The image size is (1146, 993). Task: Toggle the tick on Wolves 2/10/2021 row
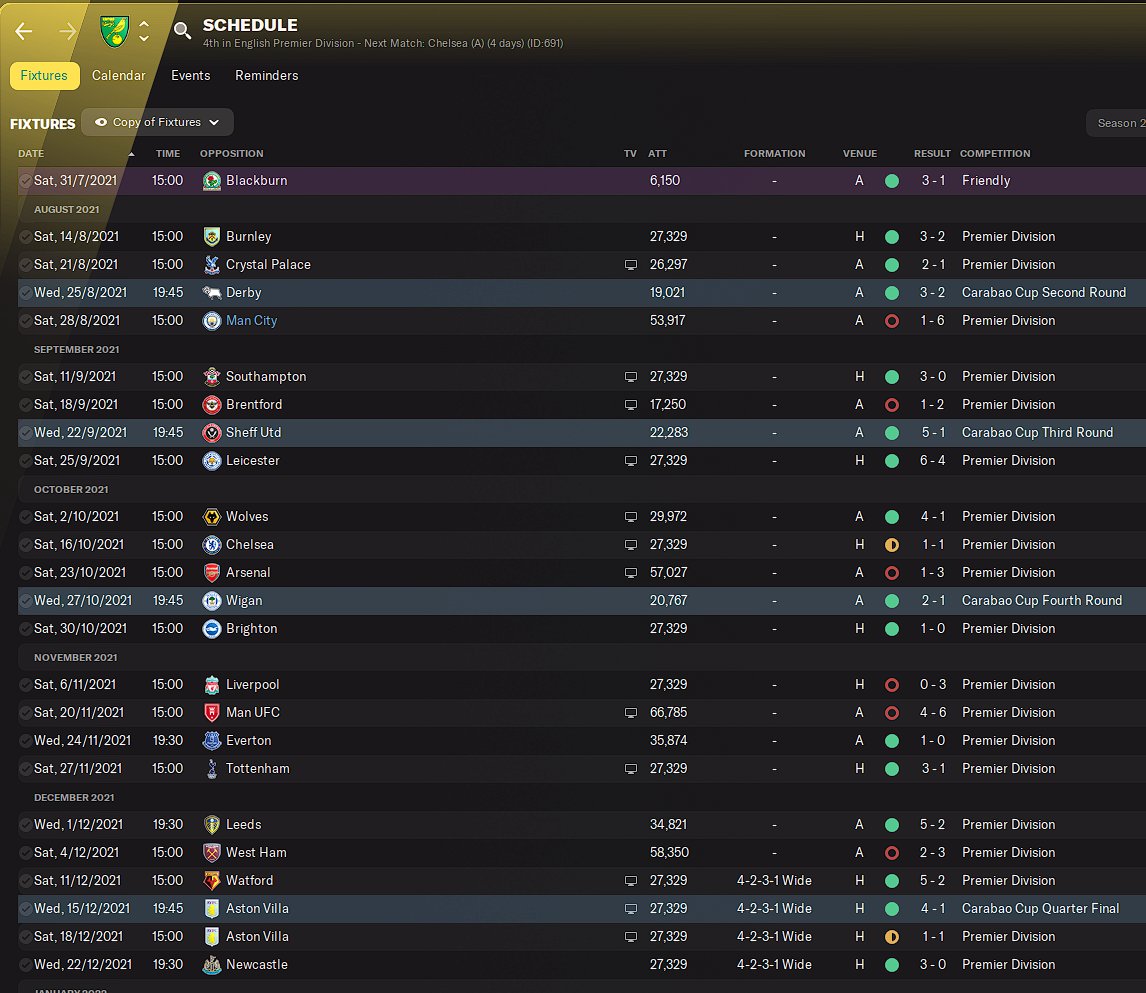tap(25, 517)
